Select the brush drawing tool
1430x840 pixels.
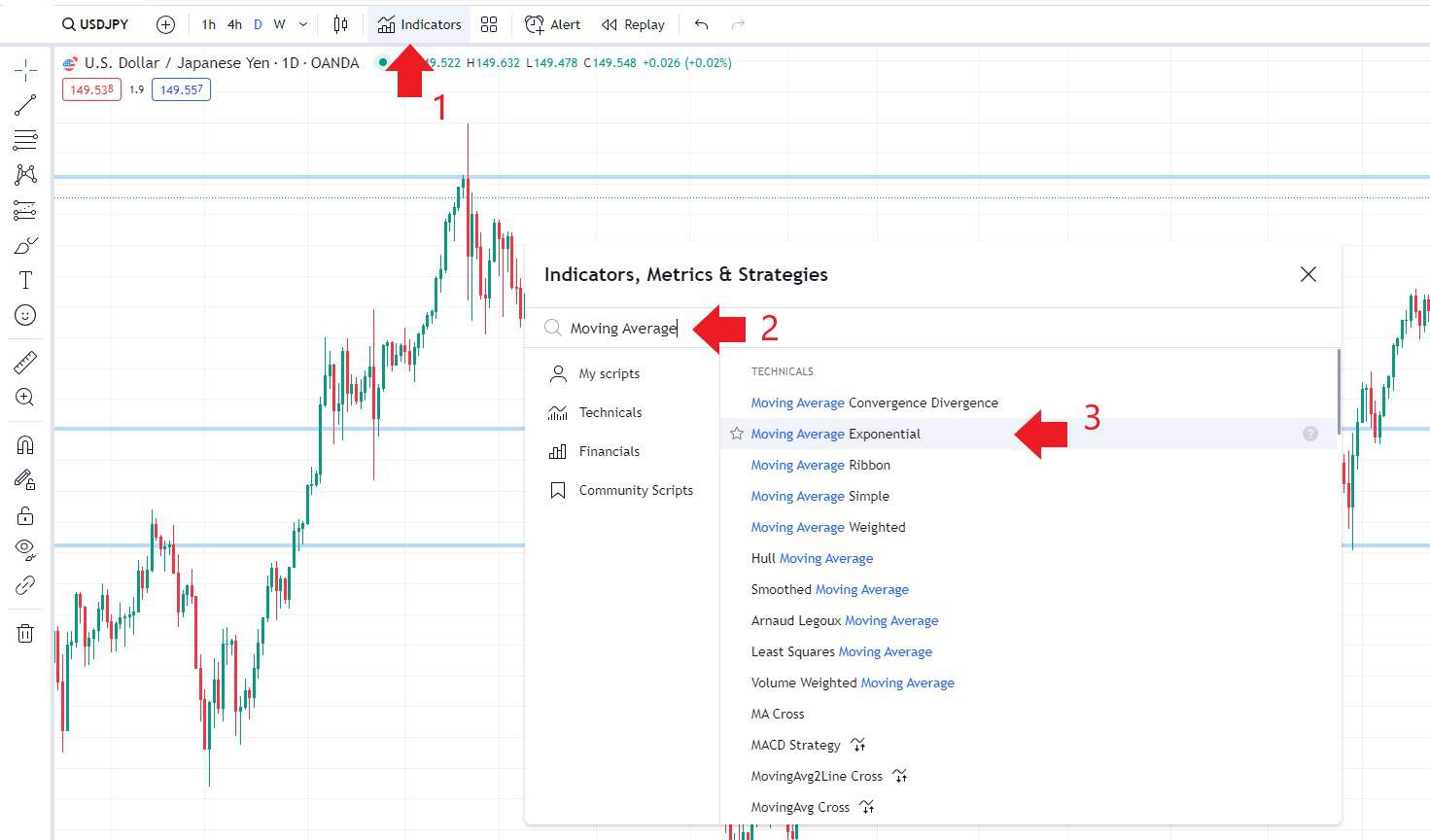[25, 244]
